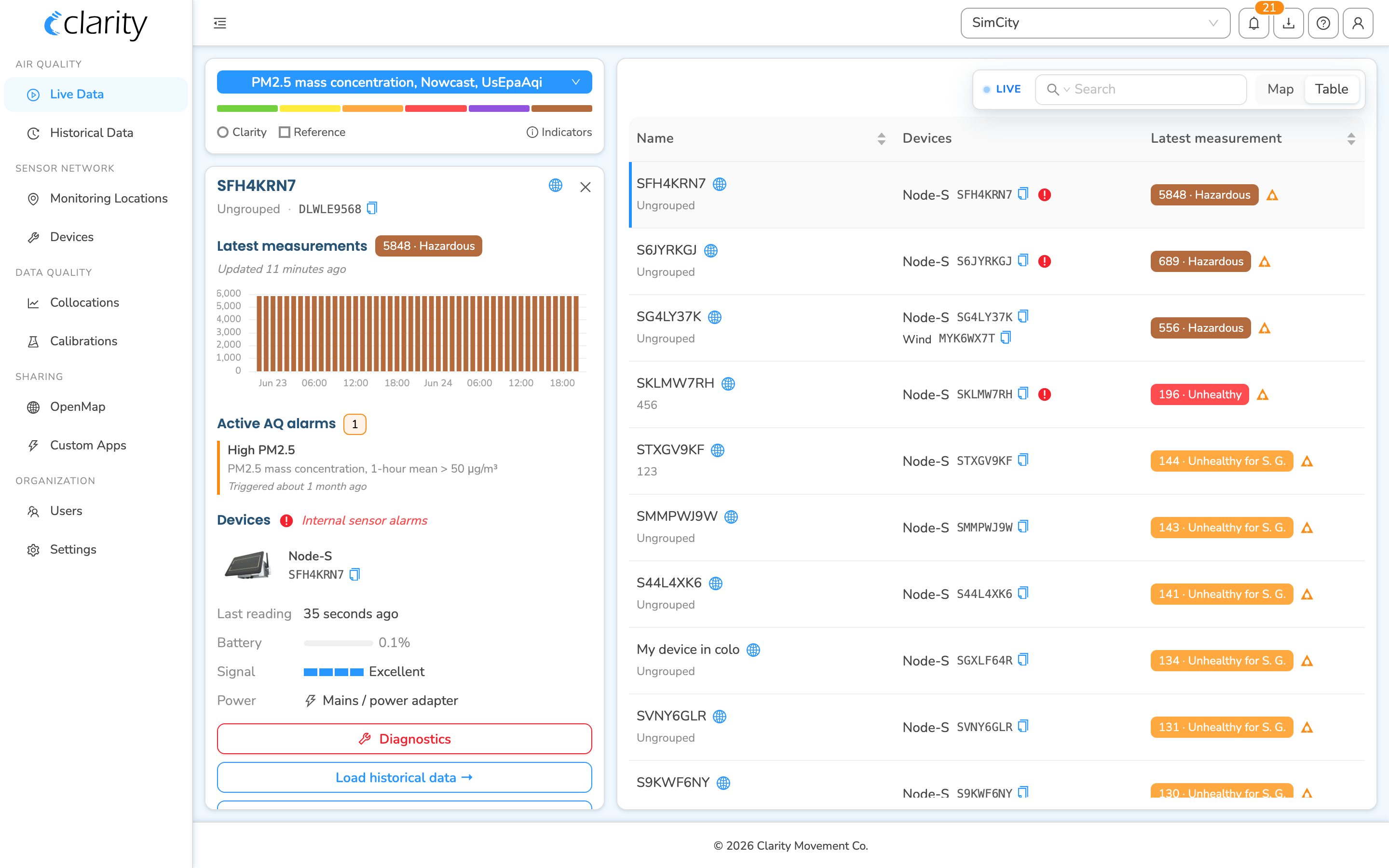1389x868 pixels.
Task: Open OpenMap sharing page
Action: (96, 407)
